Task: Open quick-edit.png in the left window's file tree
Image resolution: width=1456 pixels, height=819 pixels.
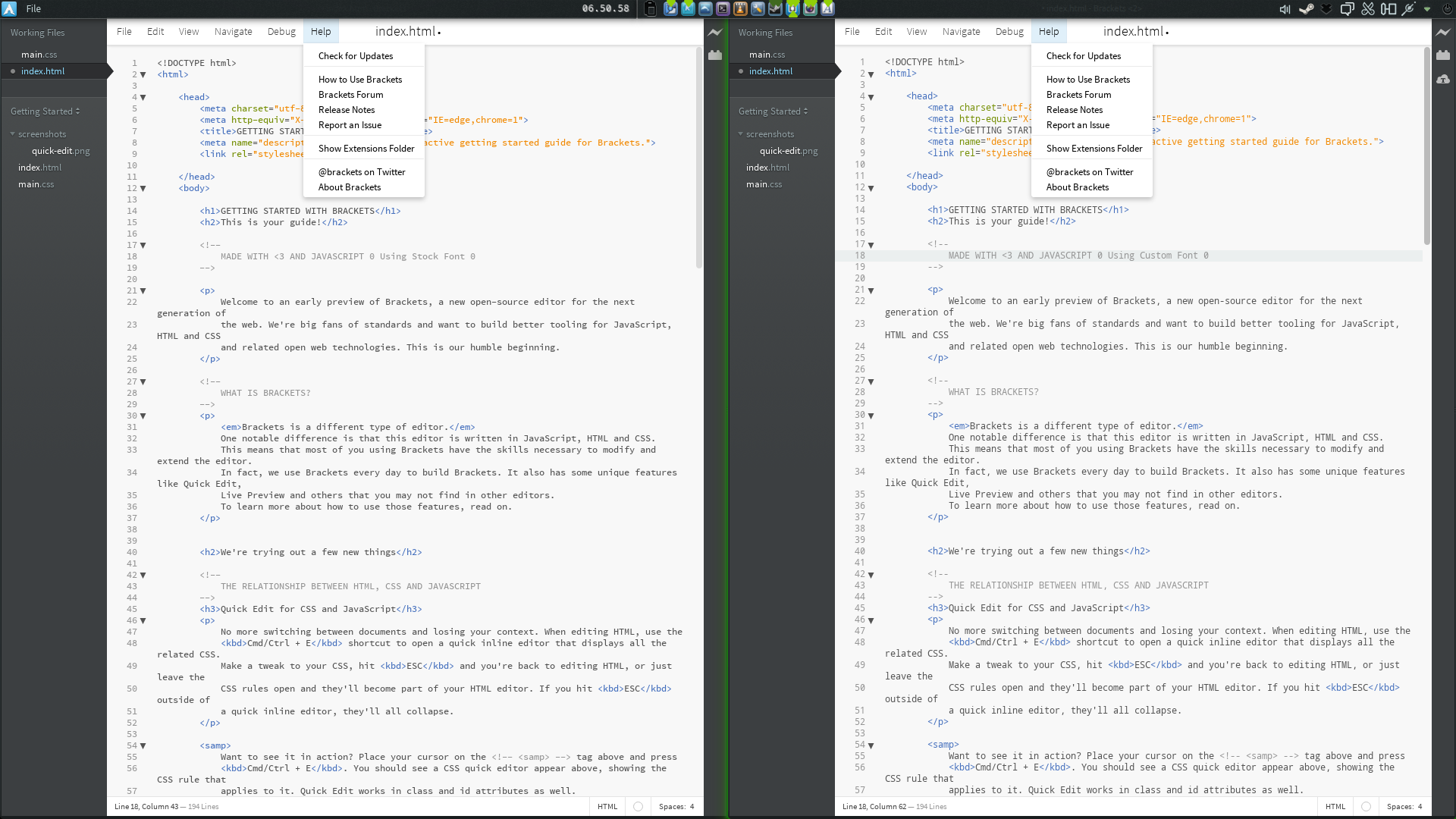Action: coord(61,151)
